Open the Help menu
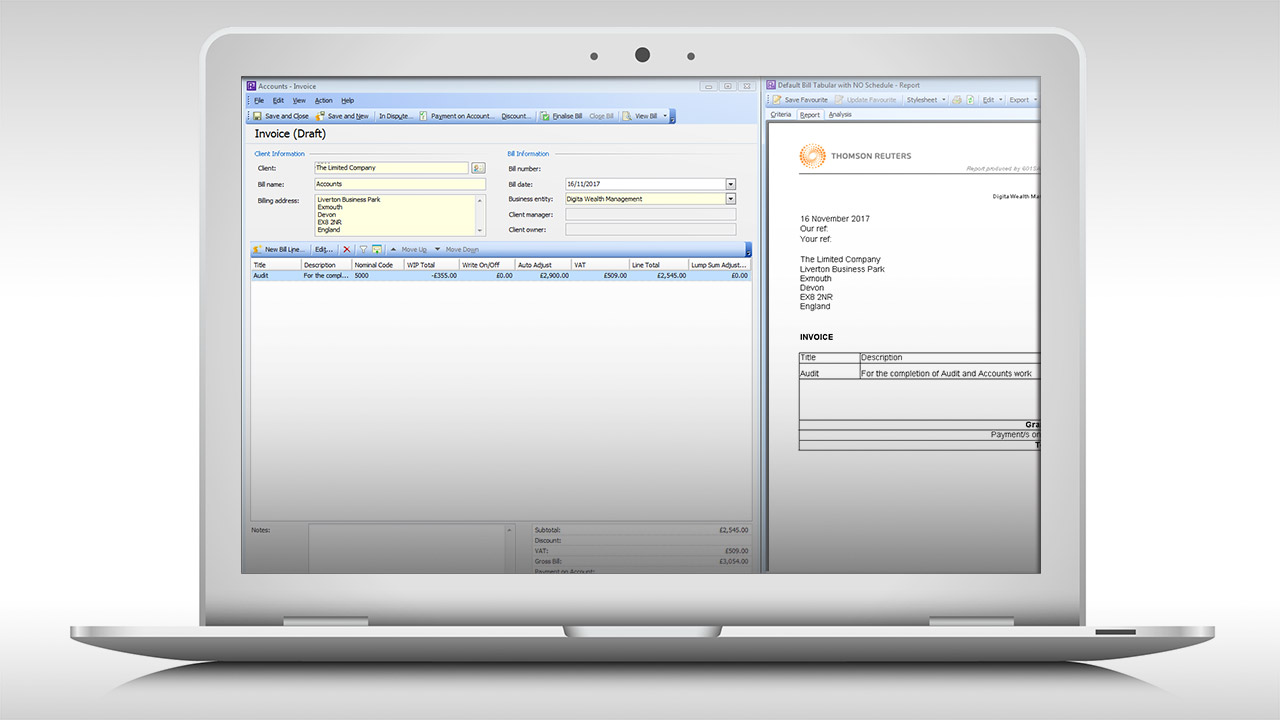This screenshot has width=1280, height=720. [x=348, y=101]
